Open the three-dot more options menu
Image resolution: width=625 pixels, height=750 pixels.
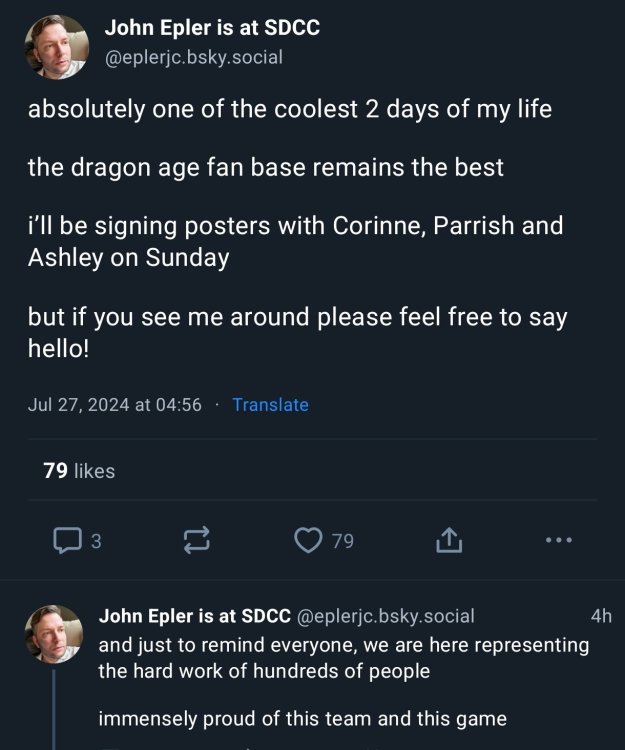click(559, 541)
